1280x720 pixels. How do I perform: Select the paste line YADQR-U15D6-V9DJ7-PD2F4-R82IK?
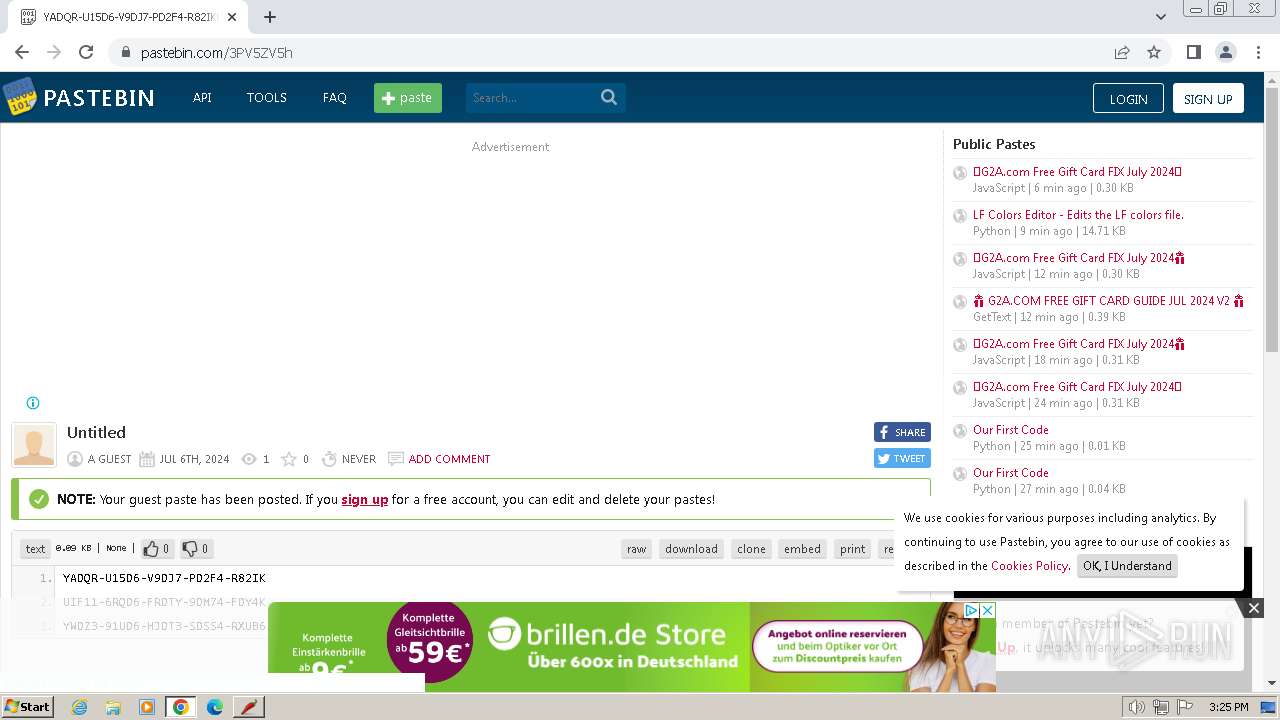[x=164, y=578]
